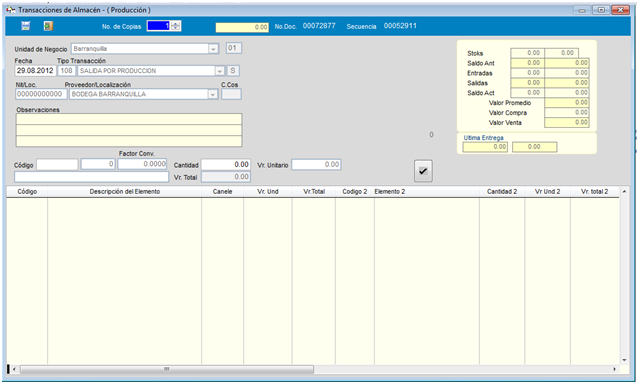Click the unit code field 01
The height and width of the screenshot is (384, 639).
click(234, 48)
